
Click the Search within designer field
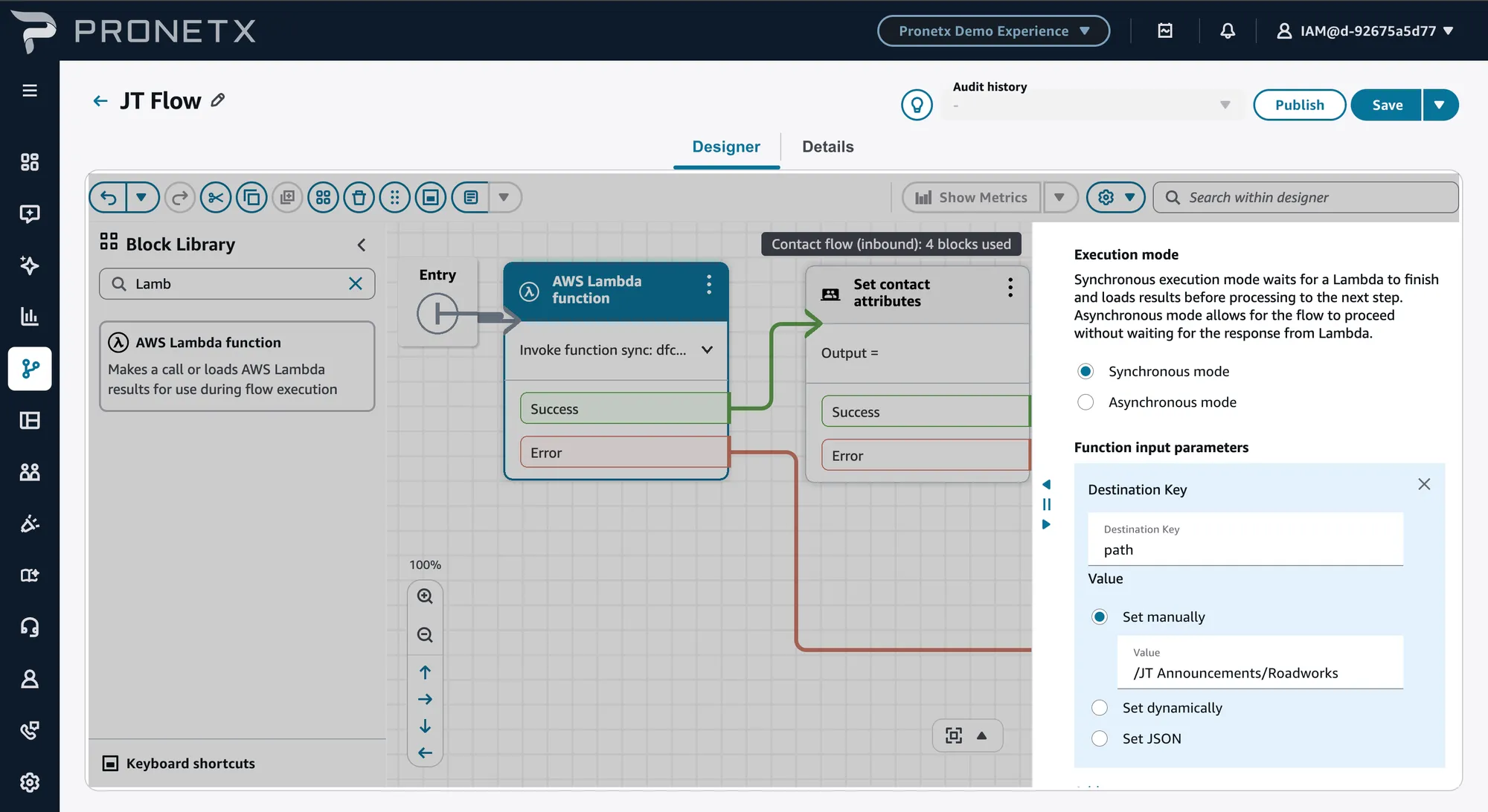1306,198
